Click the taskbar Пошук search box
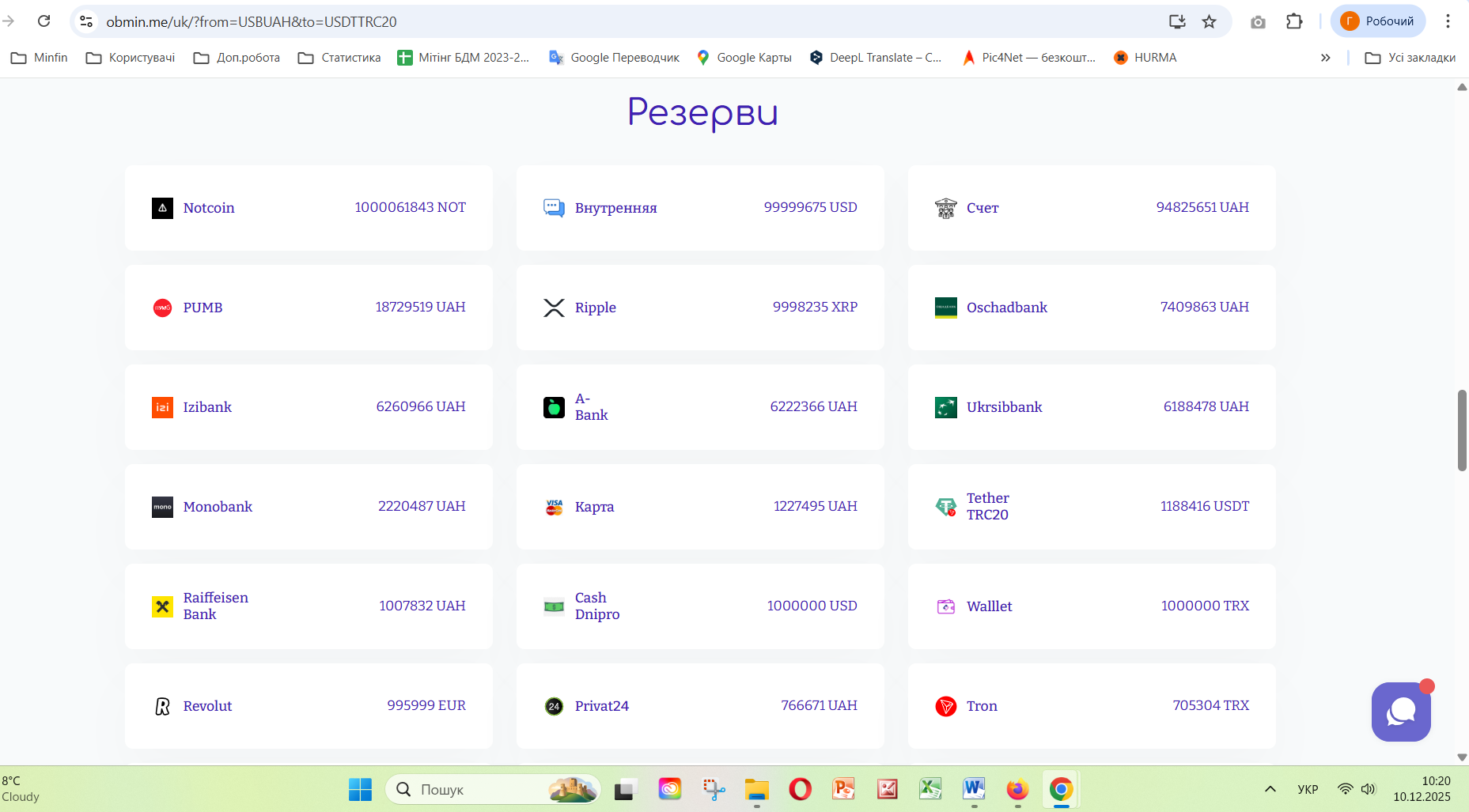Screen dimensions: 1469x812 coord(493,789)
